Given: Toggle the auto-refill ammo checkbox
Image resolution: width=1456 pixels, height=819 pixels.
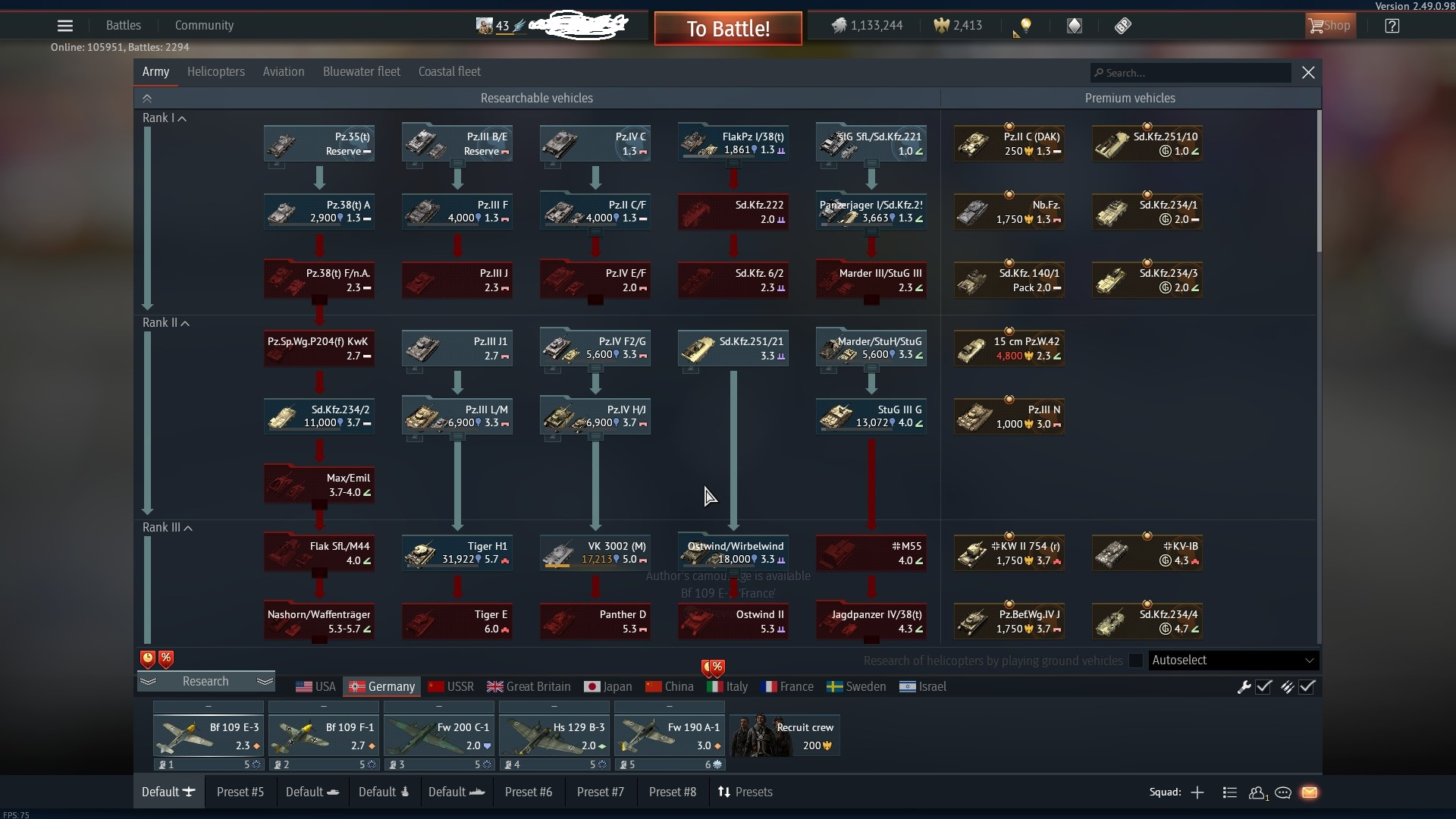Looking at the screenshot, I should click(x=1307, y=687).
